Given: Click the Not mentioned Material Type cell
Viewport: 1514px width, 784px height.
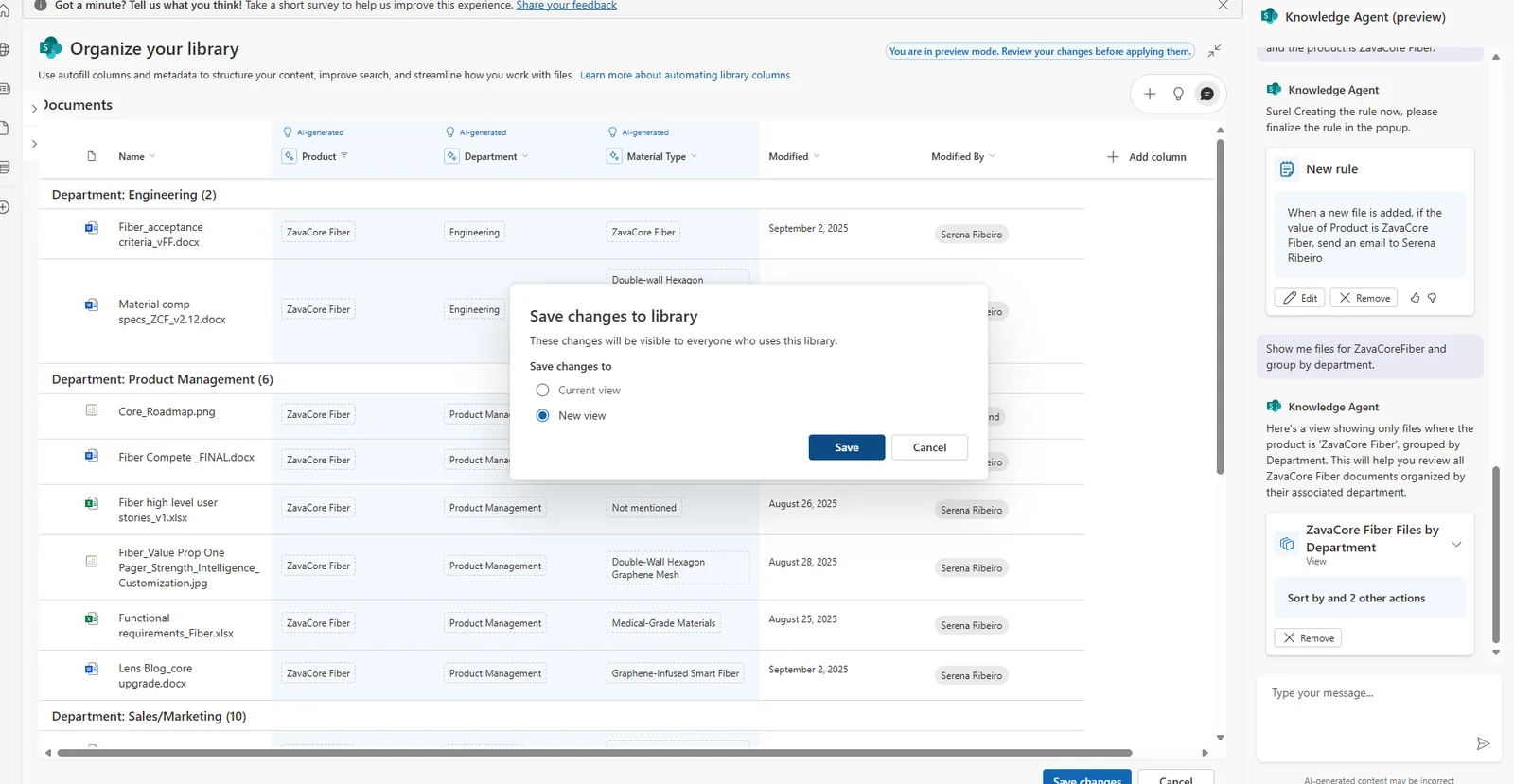Looking at the screenshot, I should tap(643, 508).
